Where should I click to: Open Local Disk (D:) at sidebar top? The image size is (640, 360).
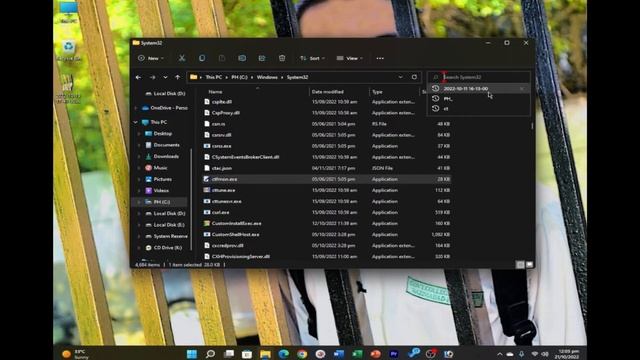(x=169, y=94)
